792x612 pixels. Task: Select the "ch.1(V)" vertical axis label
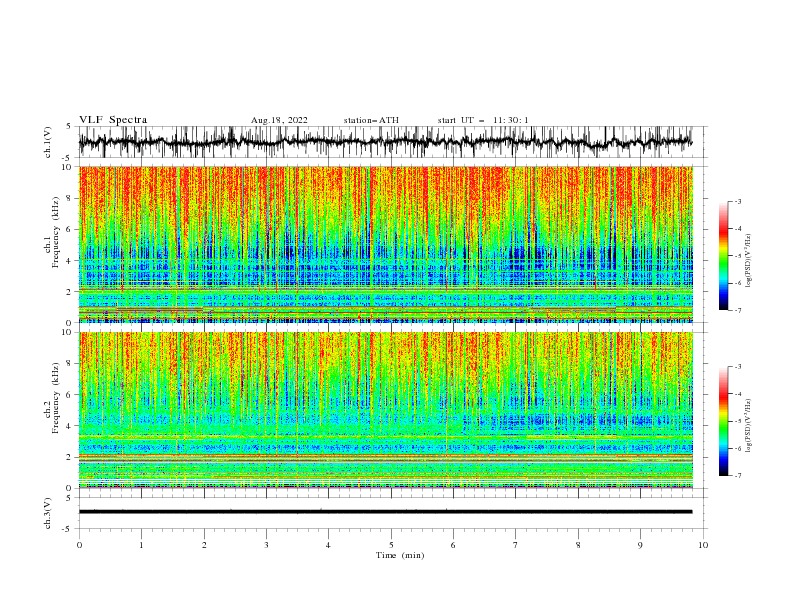48,142
